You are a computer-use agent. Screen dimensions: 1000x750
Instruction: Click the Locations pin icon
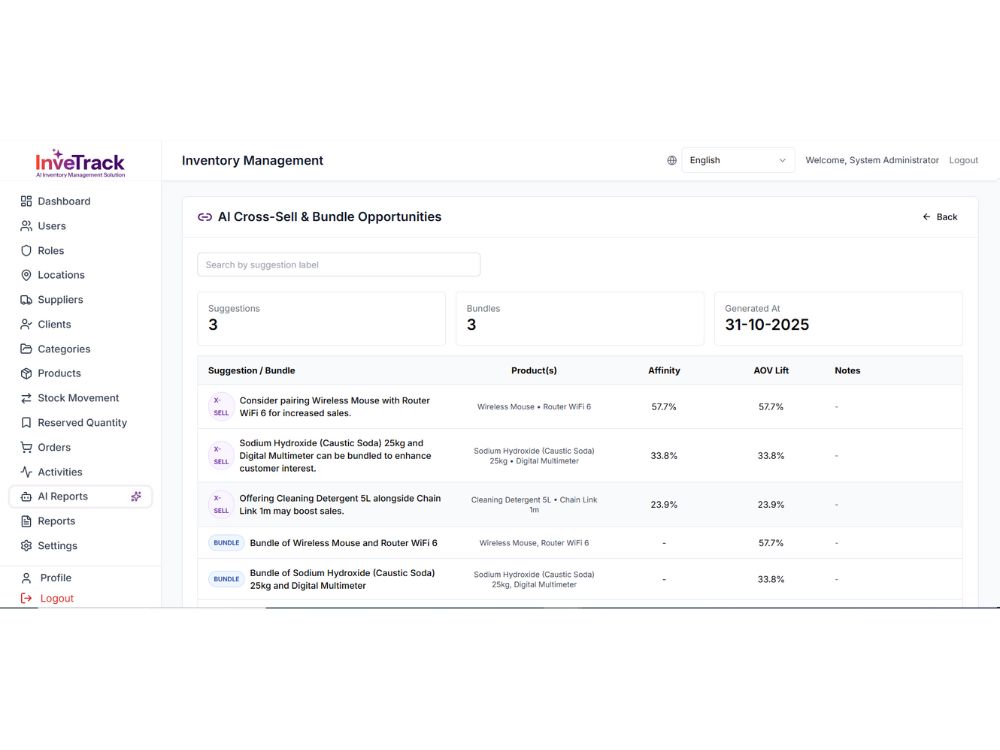tap(26, 275)
